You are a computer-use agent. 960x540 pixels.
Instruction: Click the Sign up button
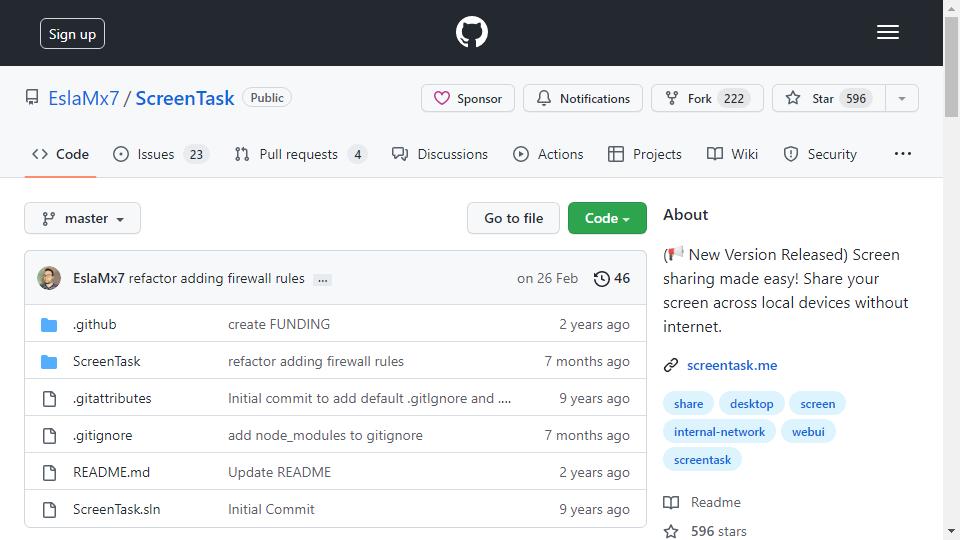[x=72, y=34]
